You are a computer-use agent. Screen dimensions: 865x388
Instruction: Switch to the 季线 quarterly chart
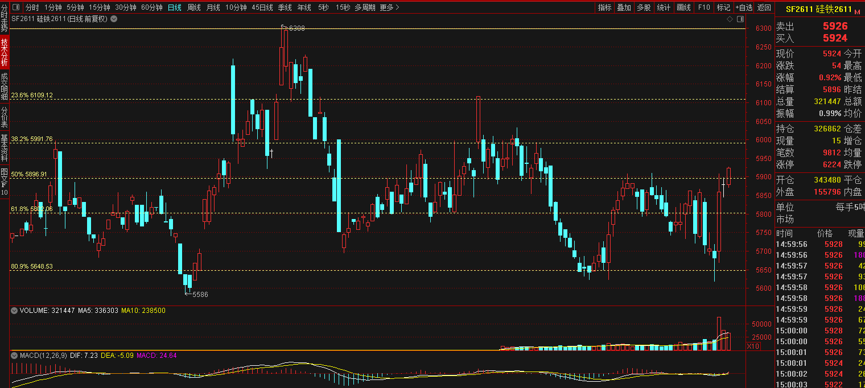[x=285, y=8]
